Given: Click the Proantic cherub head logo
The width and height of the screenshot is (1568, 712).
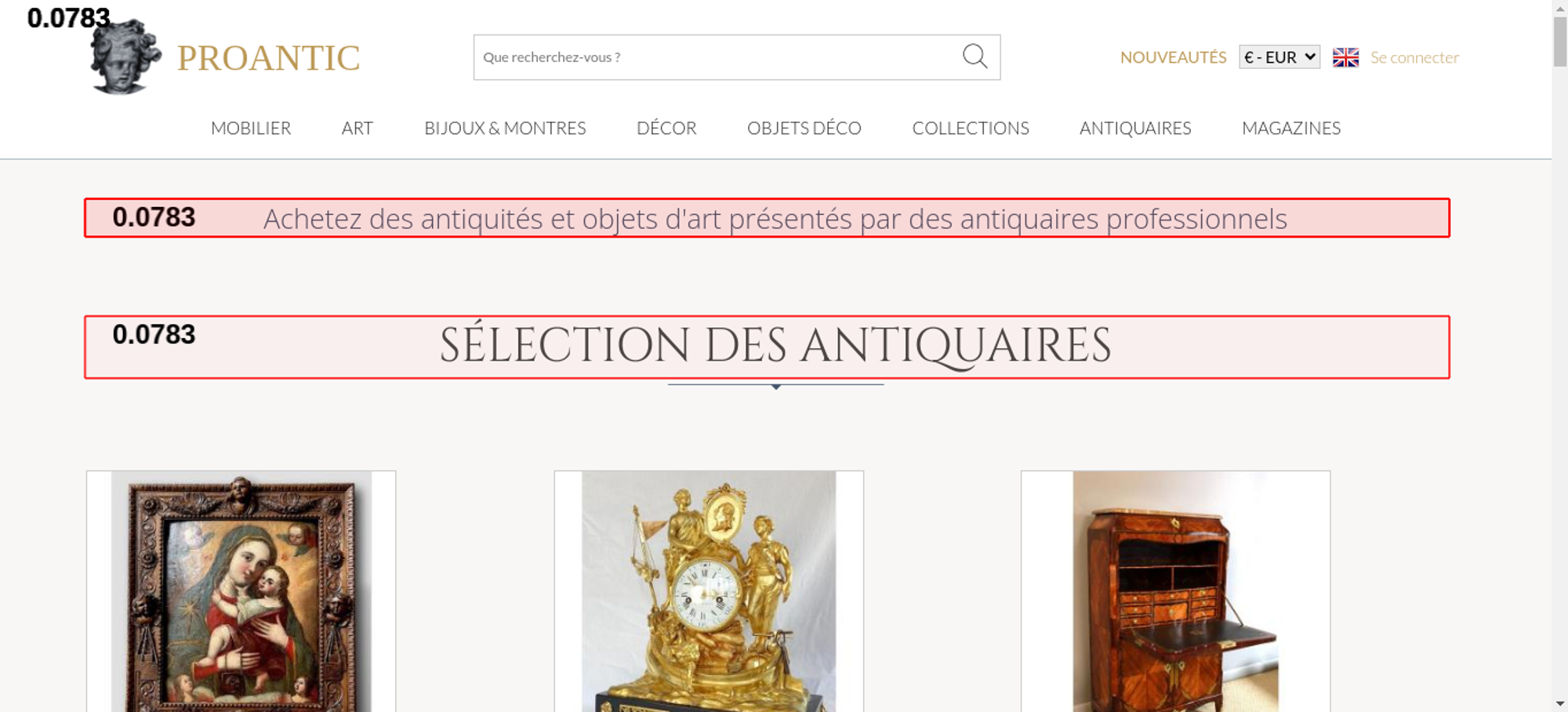Looking at the screenshot, I should (x=125, y=56).
